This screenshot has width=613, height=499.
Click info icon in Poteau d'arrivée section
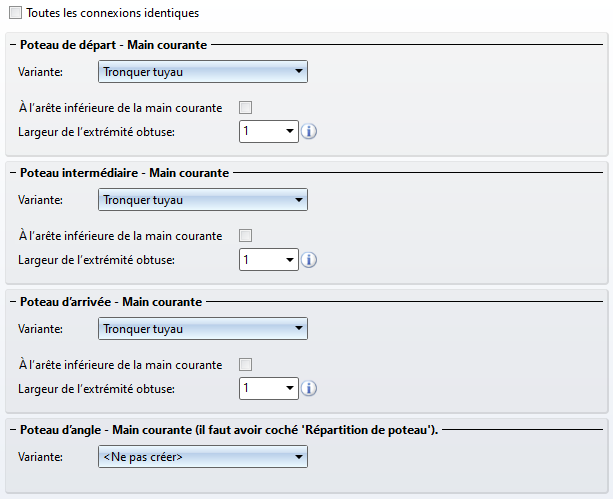(x=309, y=388)
